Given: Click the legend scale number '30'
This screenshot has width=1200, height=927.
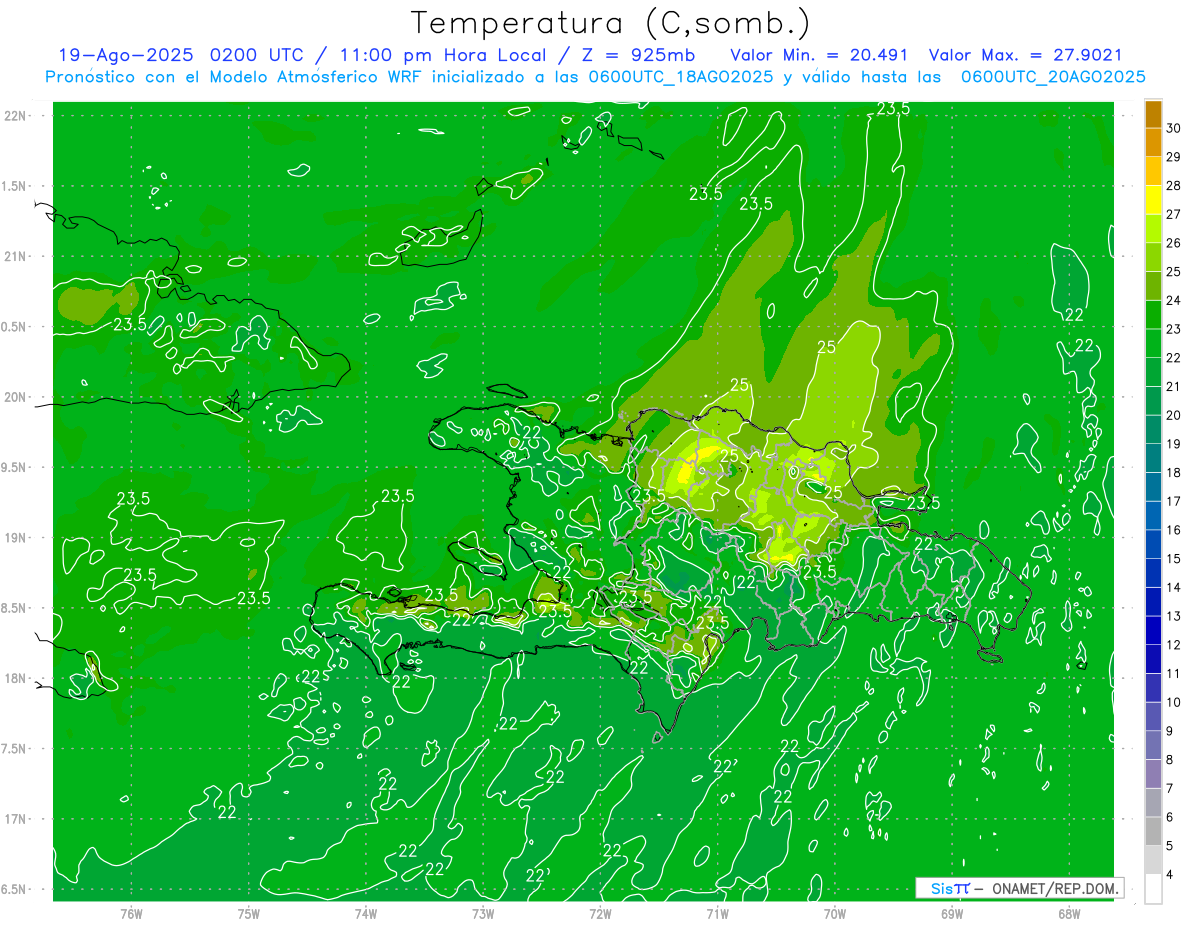Looking at the screenshot, I should [1174, 128].
